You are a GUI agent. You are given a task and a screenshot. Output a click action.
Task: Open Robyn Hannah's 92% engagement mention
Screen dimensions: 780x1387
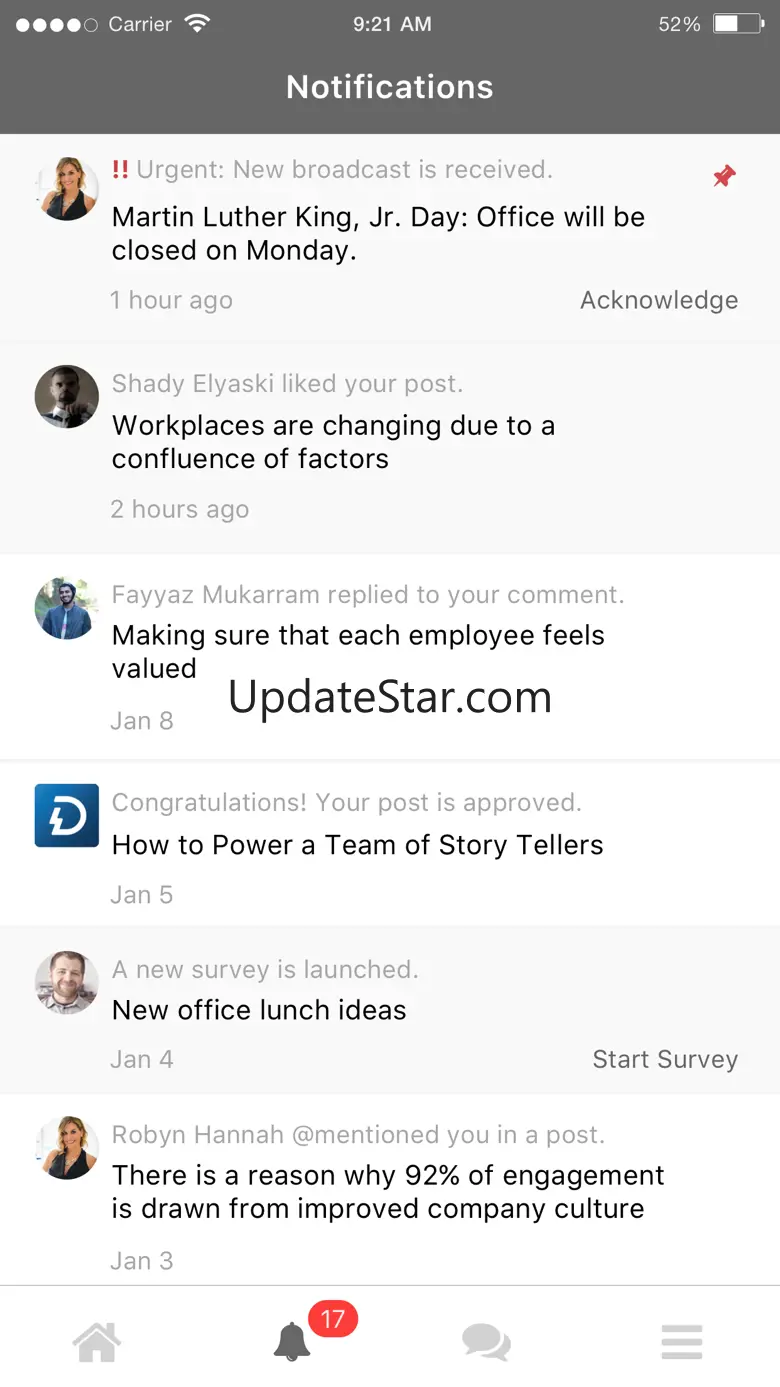(x=388, y=1191)
